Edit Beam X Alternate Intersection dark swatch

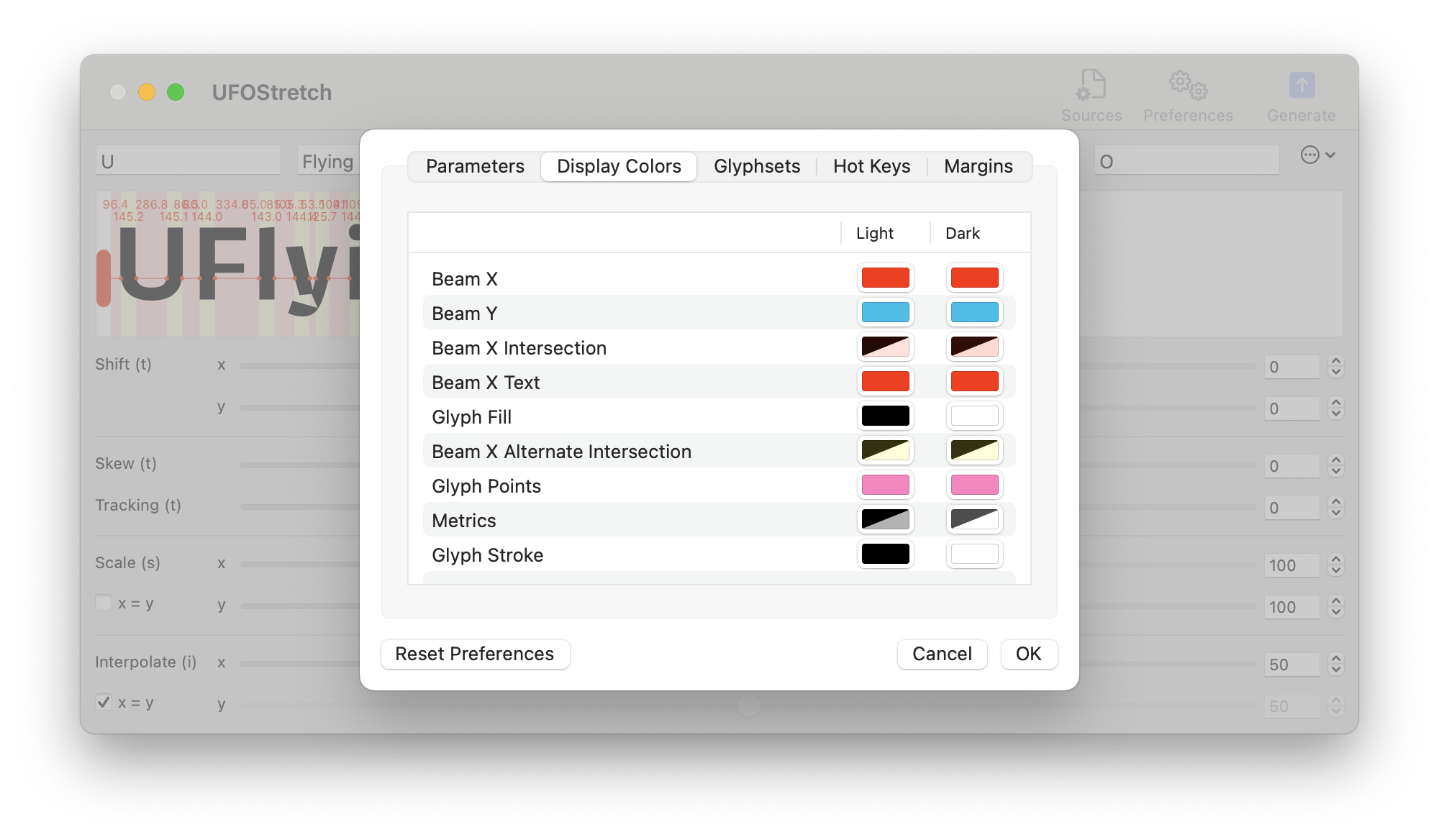[975, 450]
